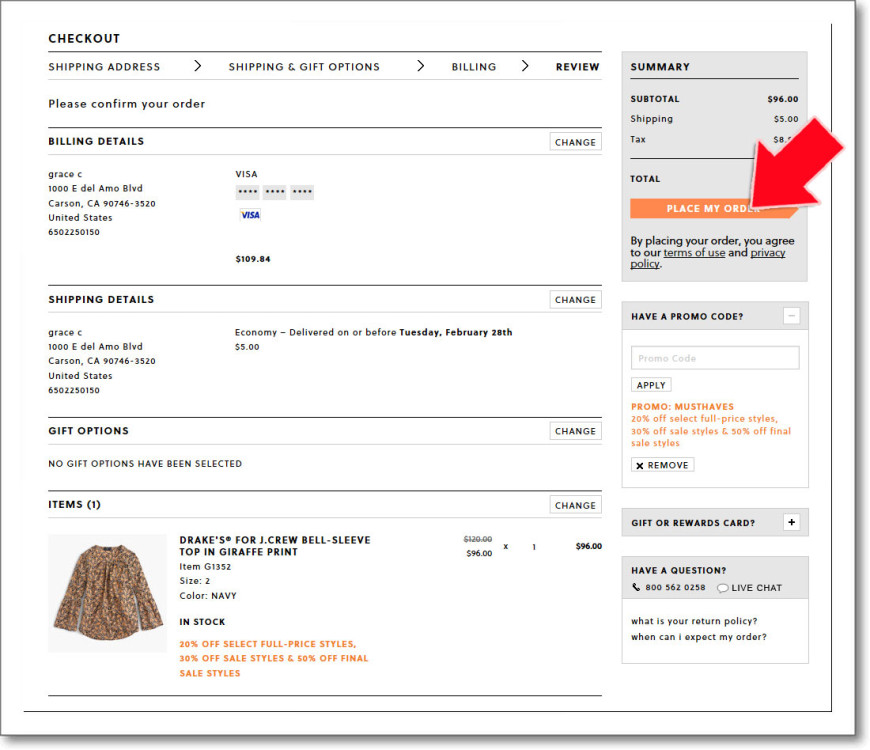Click the subtotal amount $96.00 in Summary

[783, 99]
